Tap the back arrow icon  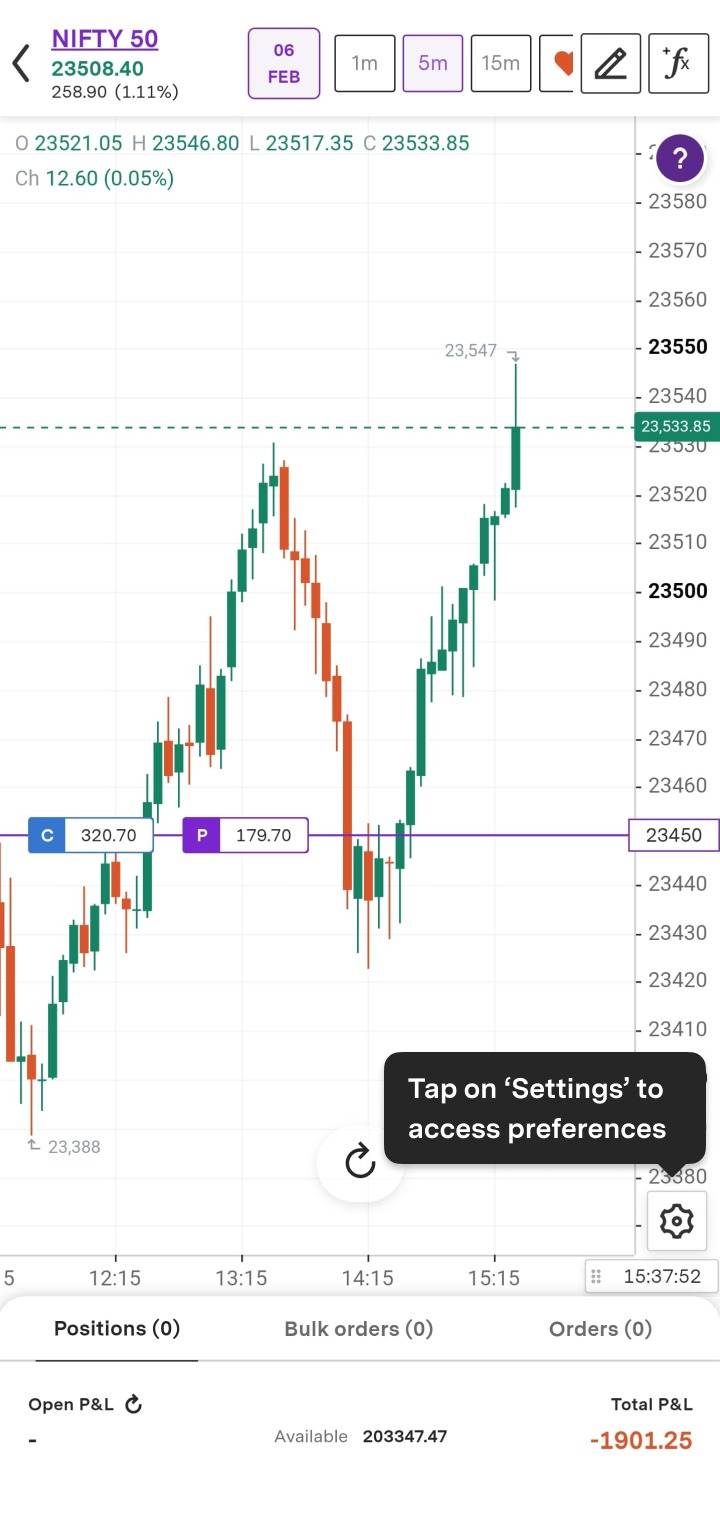tap(21, 64)
